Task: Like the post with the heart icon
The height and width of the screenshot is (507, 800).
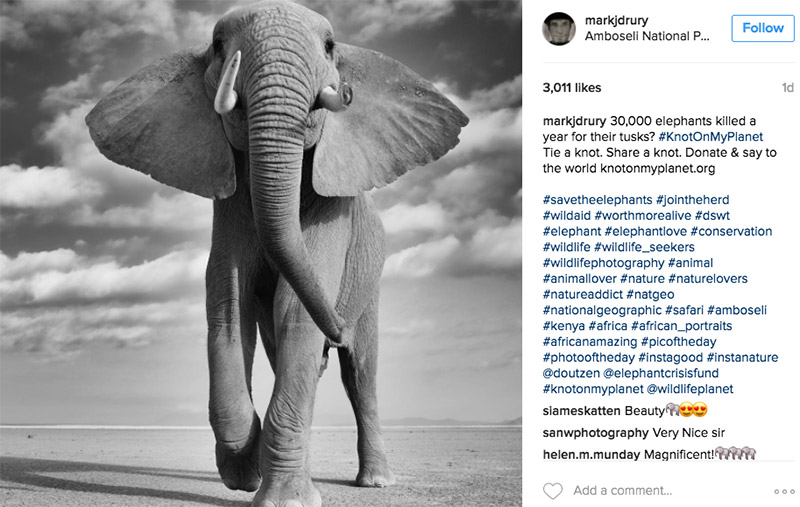Action: [x=553, y=491]
